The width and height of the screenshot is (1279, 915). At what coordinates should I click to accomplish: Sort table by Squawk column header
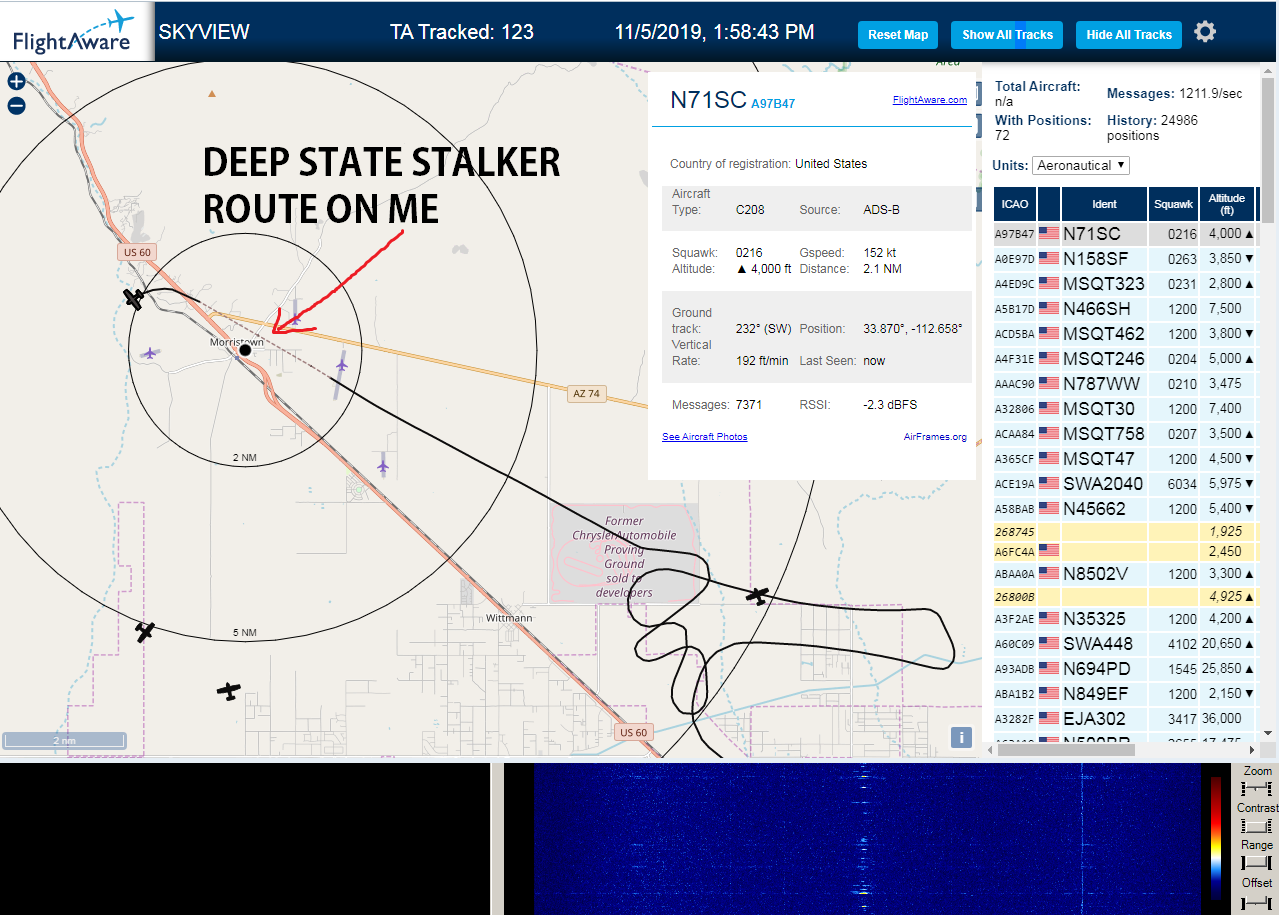pyautogui.click(x=1173, y=204)
